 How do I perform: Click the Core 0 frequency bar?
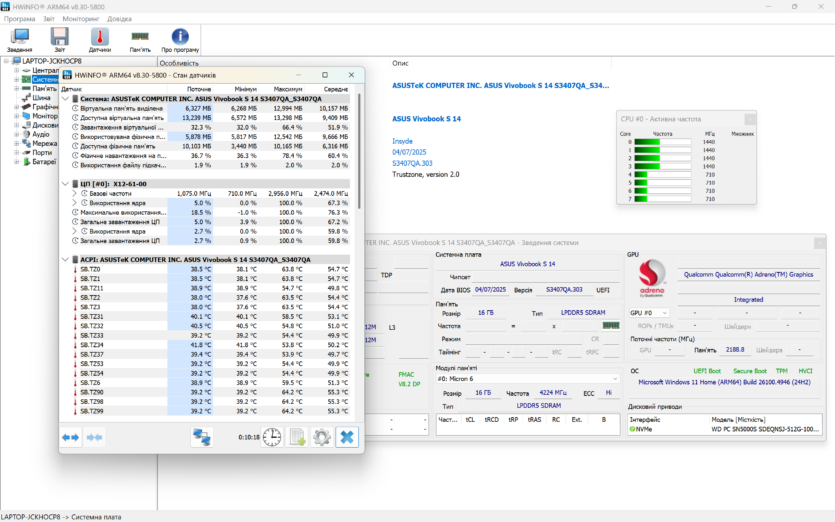[x=662, y=142]
